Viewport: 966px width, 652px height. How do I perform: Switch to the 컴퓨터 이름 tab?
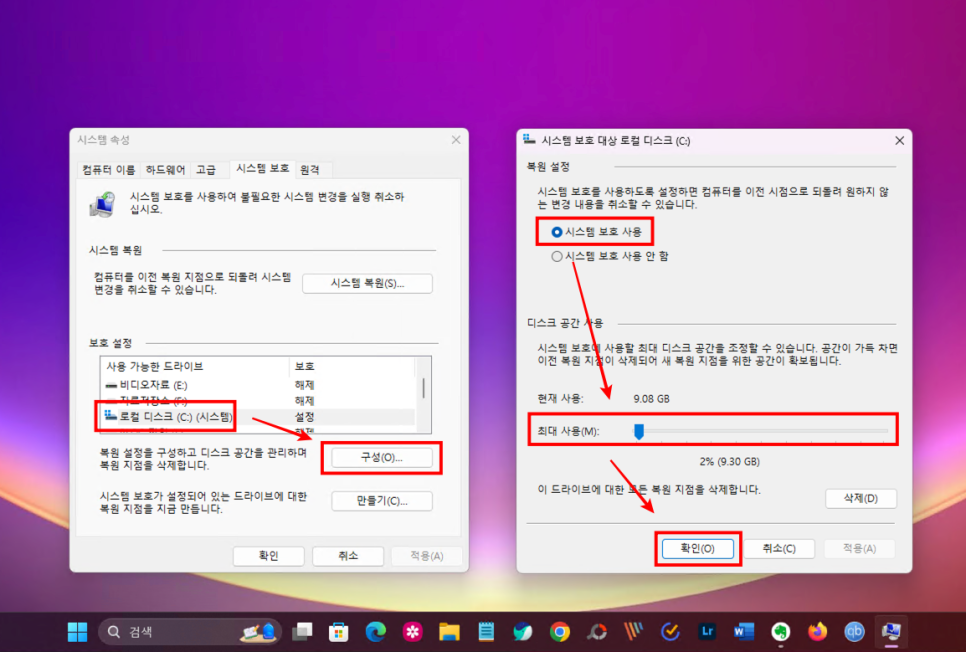pyautogui.click(x=109, y=169)
